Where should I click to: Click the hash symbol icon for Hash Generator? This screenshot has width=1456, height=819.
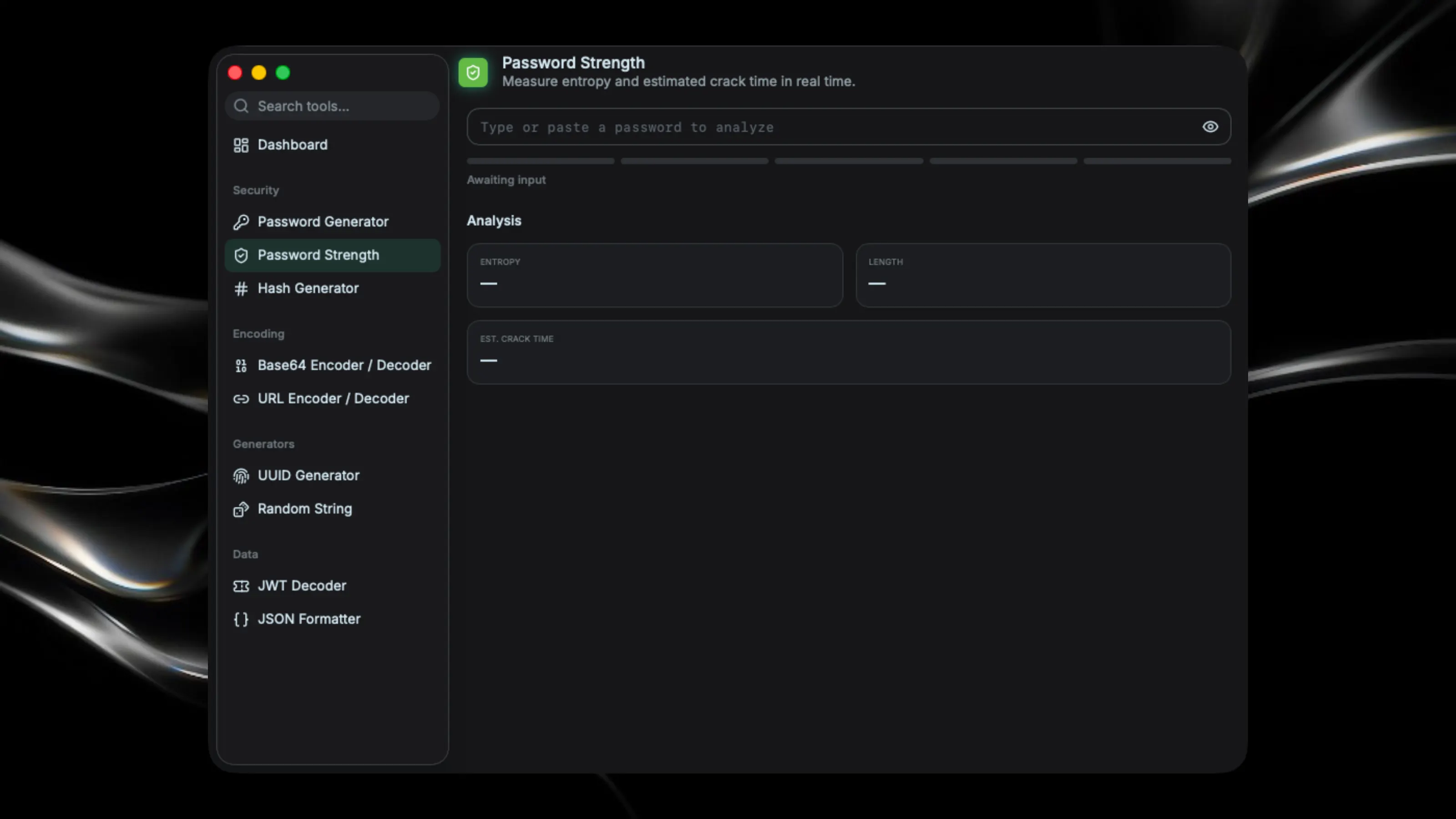tap(241, 289)
